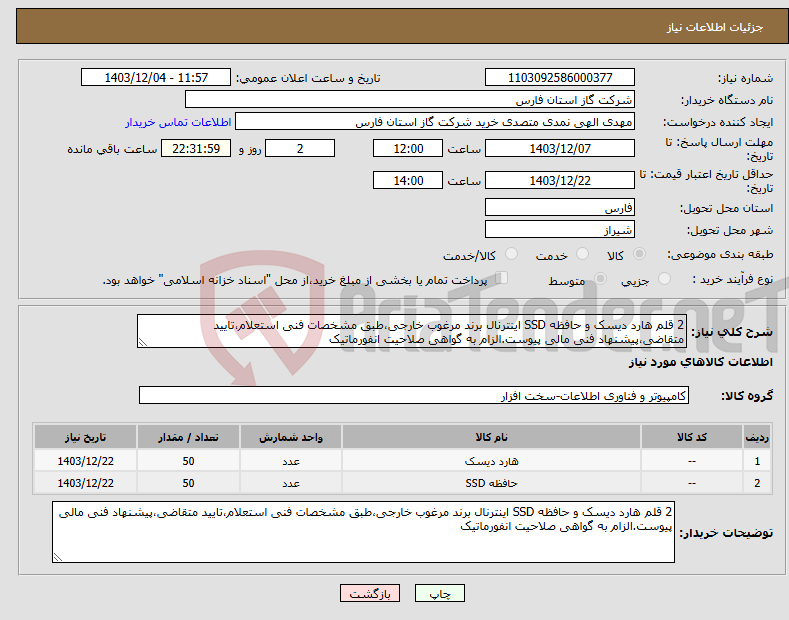Select the خدمت radio button

point(582,254)
